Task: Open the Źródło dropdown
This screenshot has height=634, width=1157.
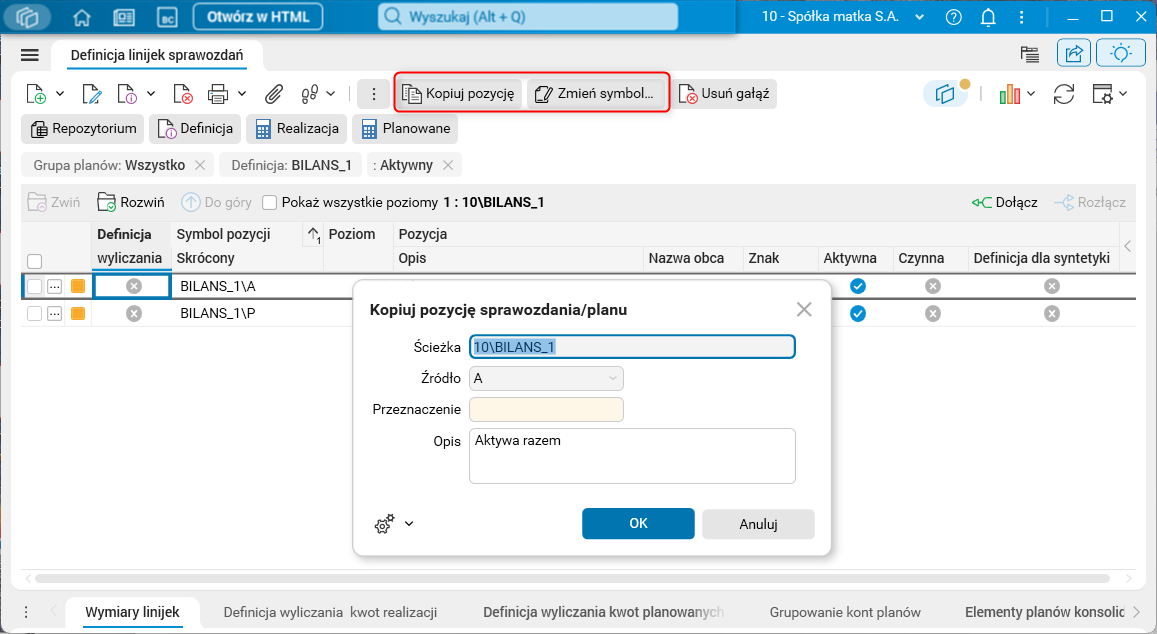Action: (x=546, y=378)
